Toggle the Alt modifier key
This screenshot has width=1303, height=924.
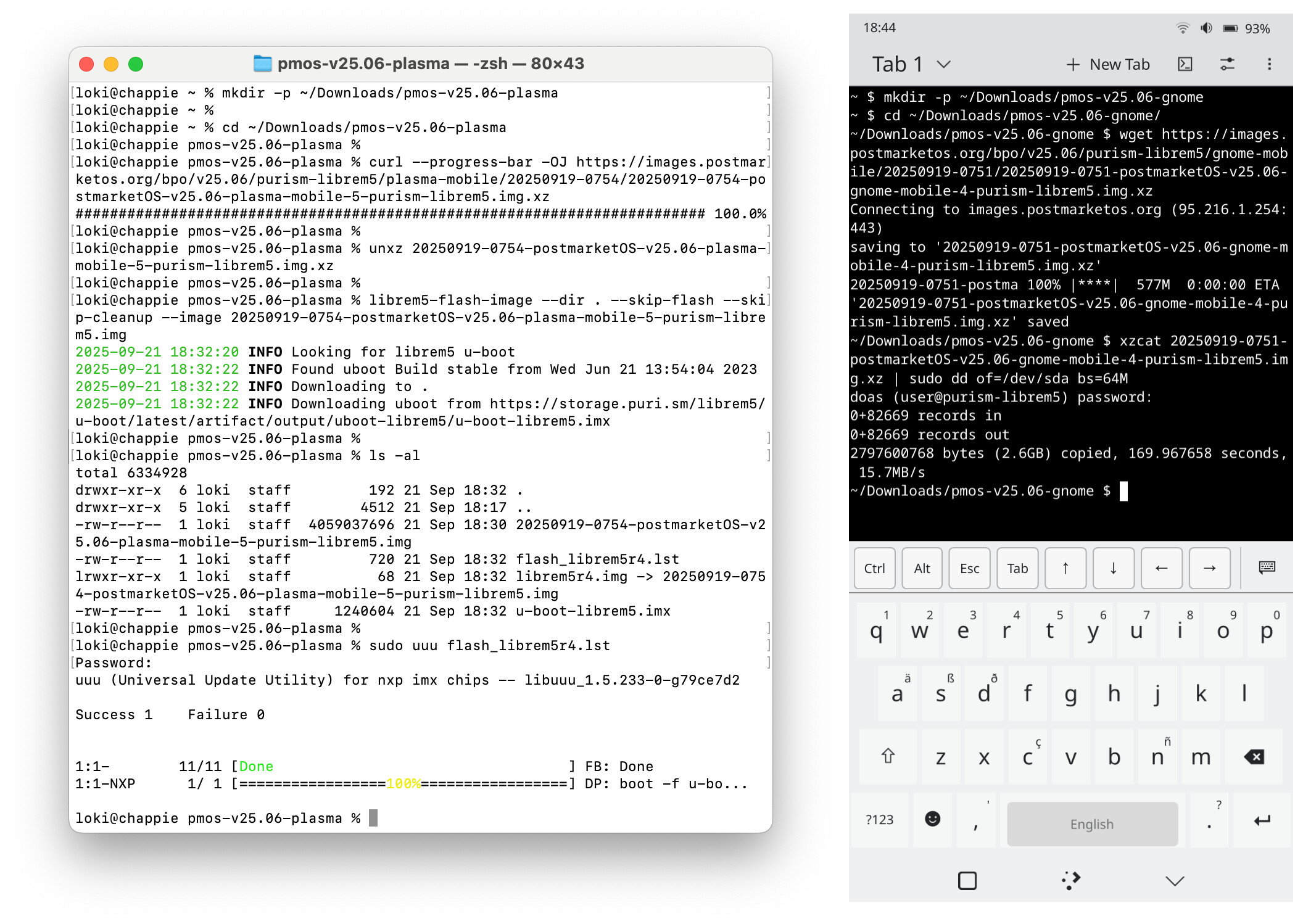tap(922, 568)
